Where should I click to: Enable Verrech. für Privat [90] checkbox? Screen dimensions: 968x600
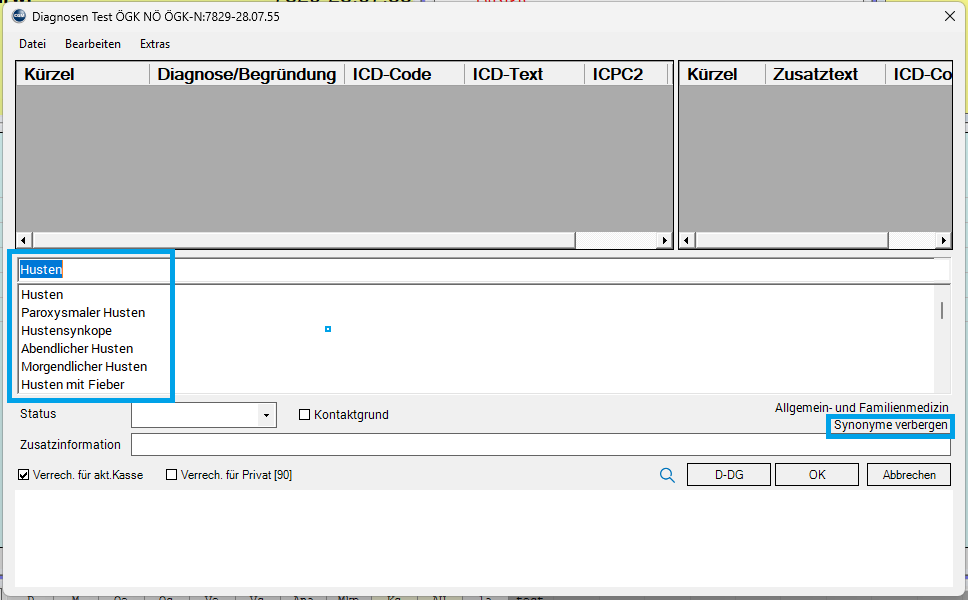(x=172, y=476)
